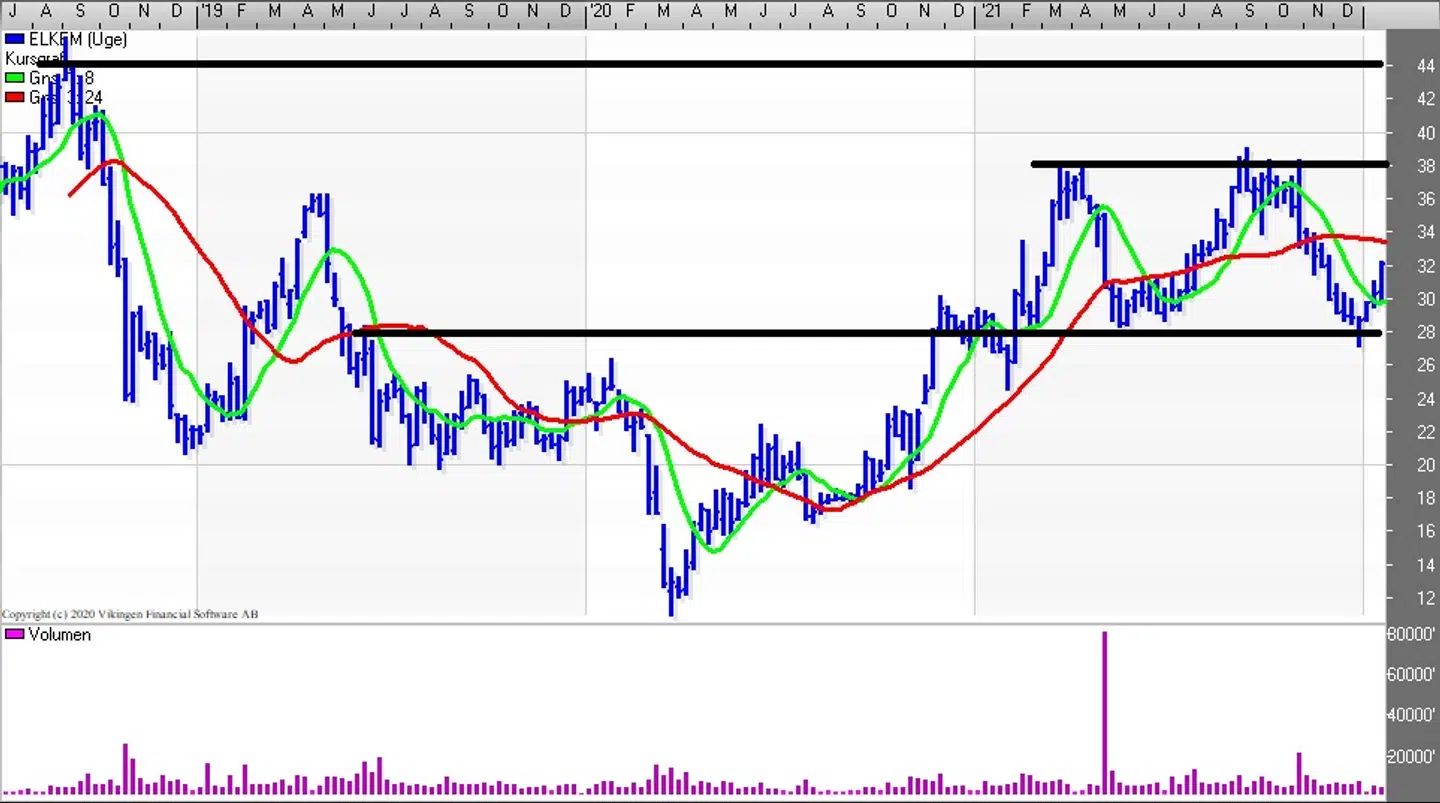
Task: Click the green Gns 8 legend swatch
Action: pos(14,78)
